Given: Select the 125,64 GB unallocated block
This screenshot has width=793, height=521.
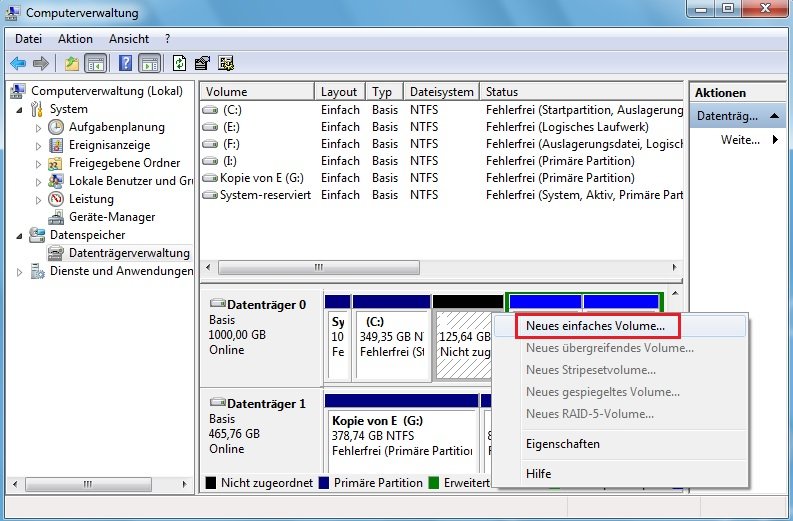Looking at the screenshot, I should pyautogui.click(x=463, y=338).
